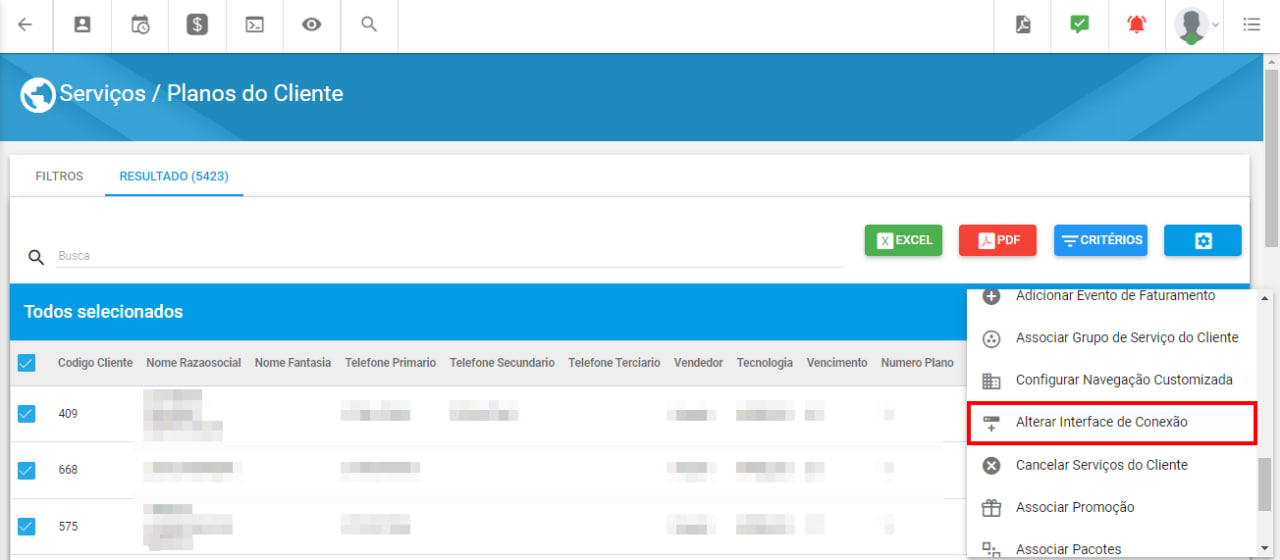The width and height of the screenshot is (1280, 560).
Task: Sort by Nome Razaosocial column
Action: pos(193,363)
